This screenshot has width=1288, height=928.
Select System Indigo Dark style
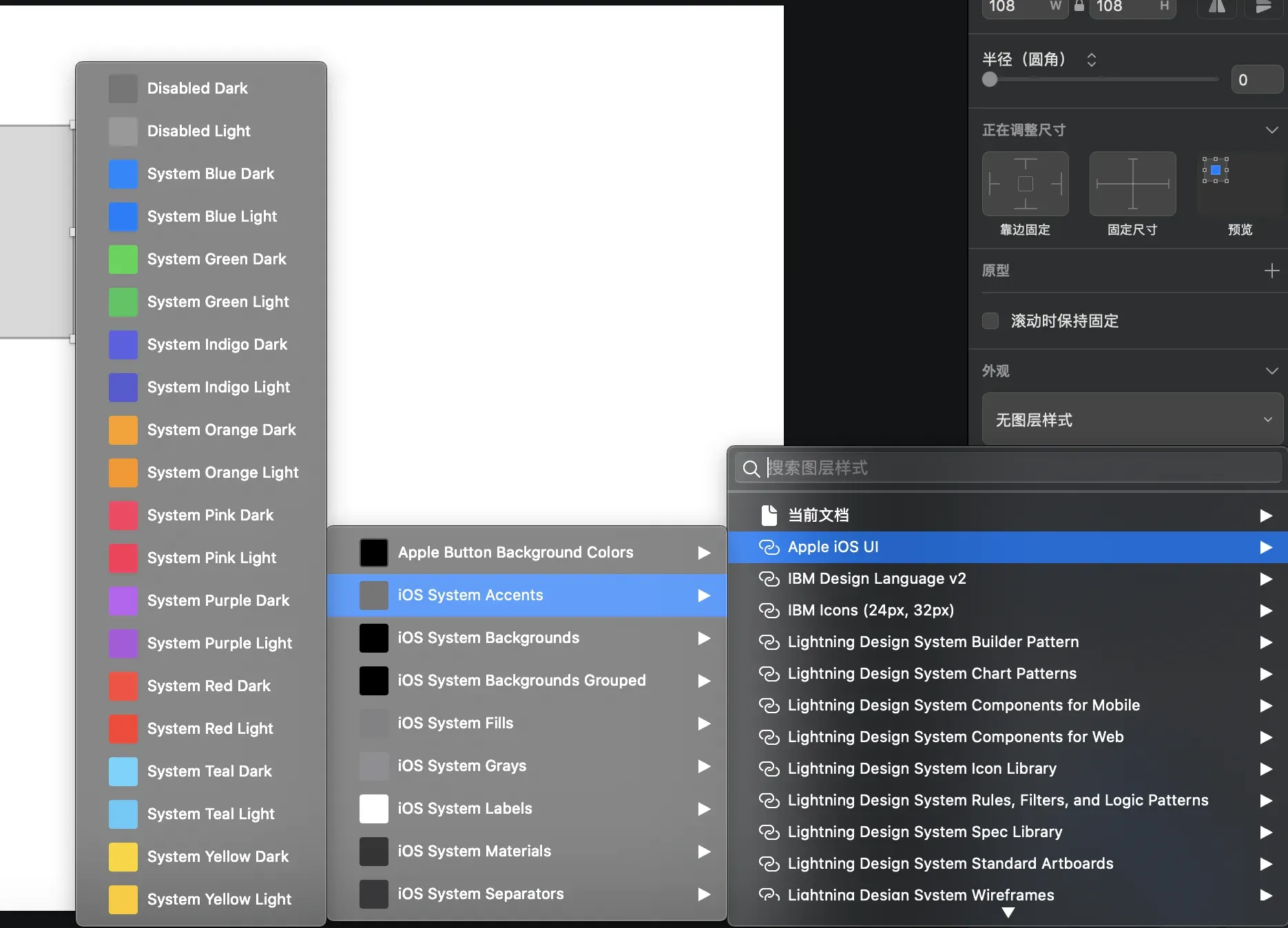point(200,344)
